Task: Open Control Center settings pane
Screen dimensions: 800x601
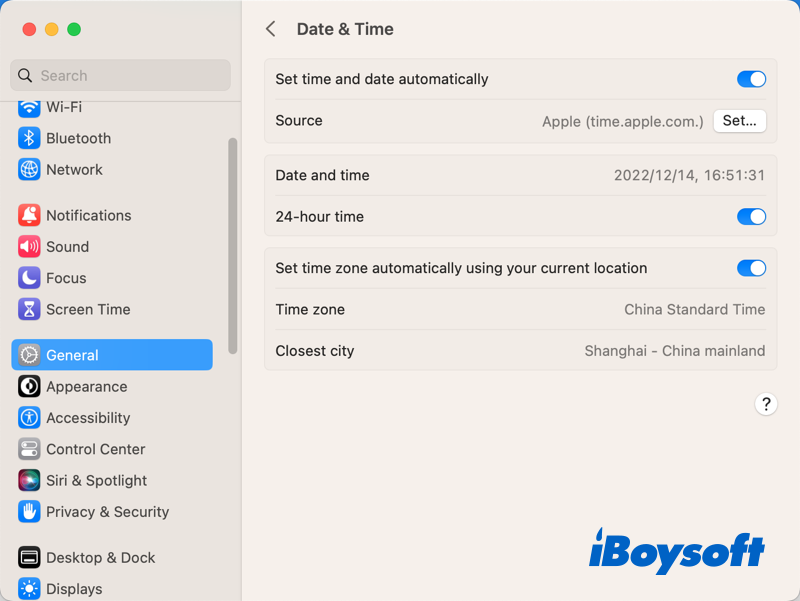Action: (95, 449)
